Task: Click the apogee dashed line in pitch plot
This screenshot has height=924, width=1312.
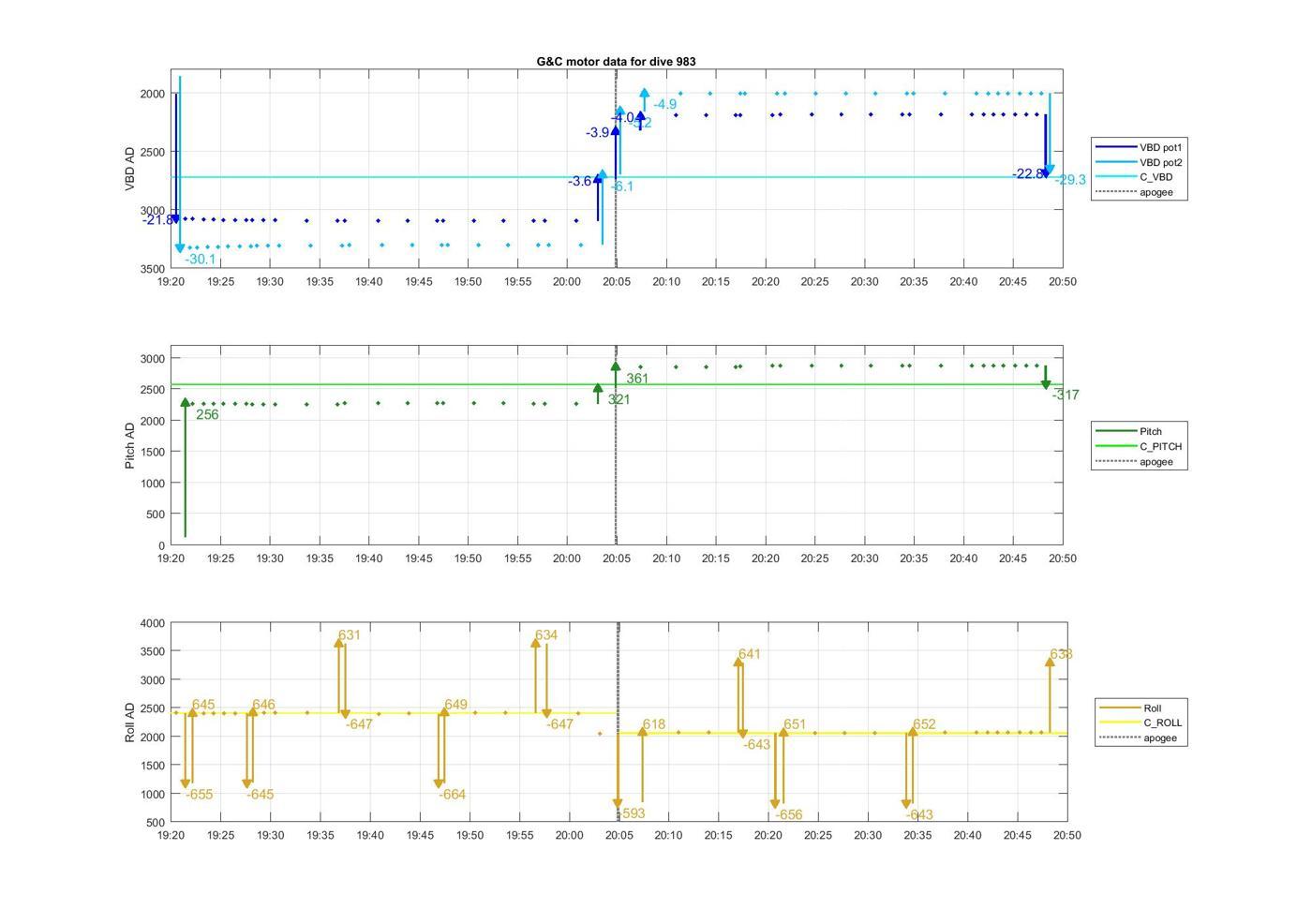Action: [616, 445]
